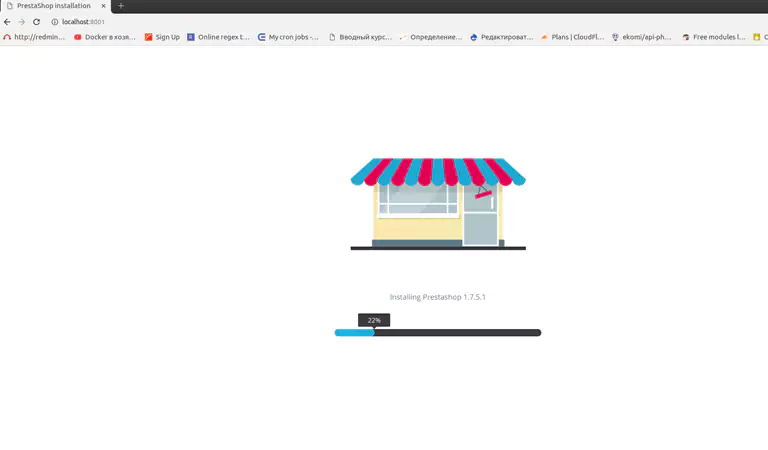Open the My cron jobs bookmark
This screenshot has height=450, width=768.
click(288, 37)
